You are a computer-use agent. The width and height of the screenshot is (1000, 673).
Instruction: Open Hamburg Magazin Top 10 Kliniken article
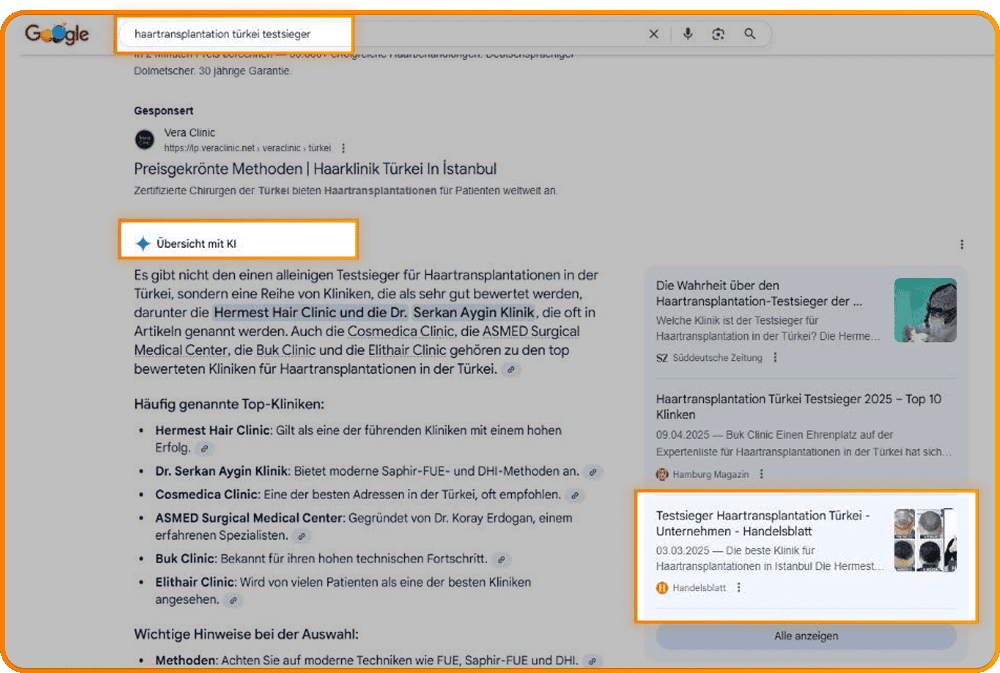pos(798,406)
